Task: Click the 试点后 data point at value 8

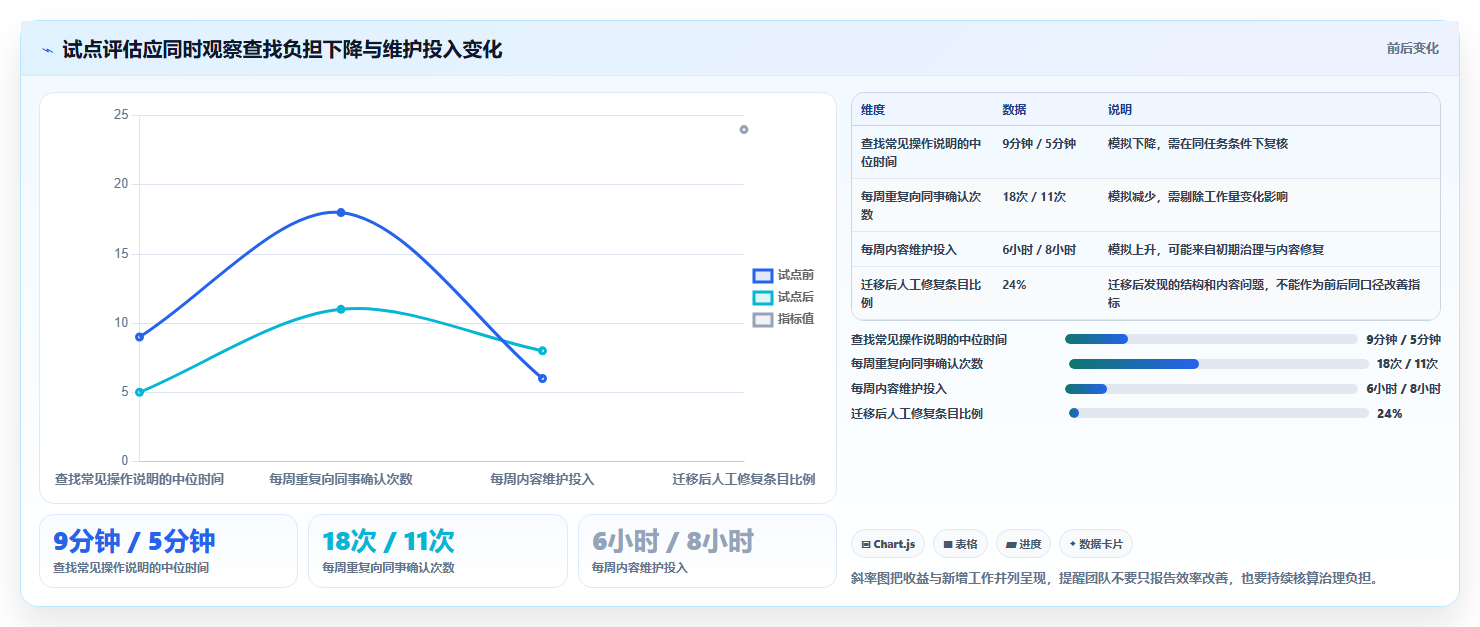Action: coord(542,350)
